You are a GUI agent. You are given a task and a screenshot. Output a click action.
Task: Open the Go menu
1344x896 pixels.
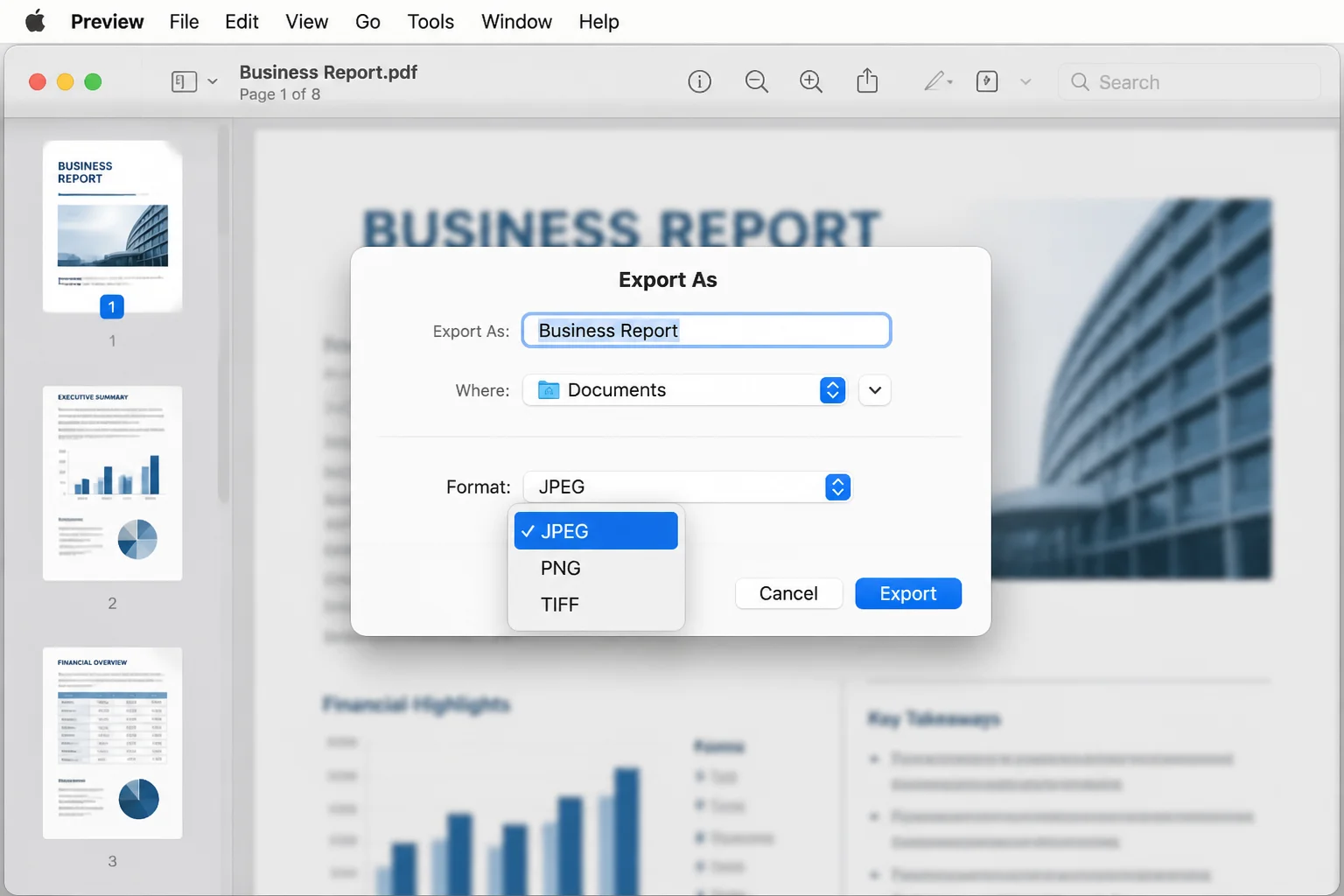pos(367,21)
